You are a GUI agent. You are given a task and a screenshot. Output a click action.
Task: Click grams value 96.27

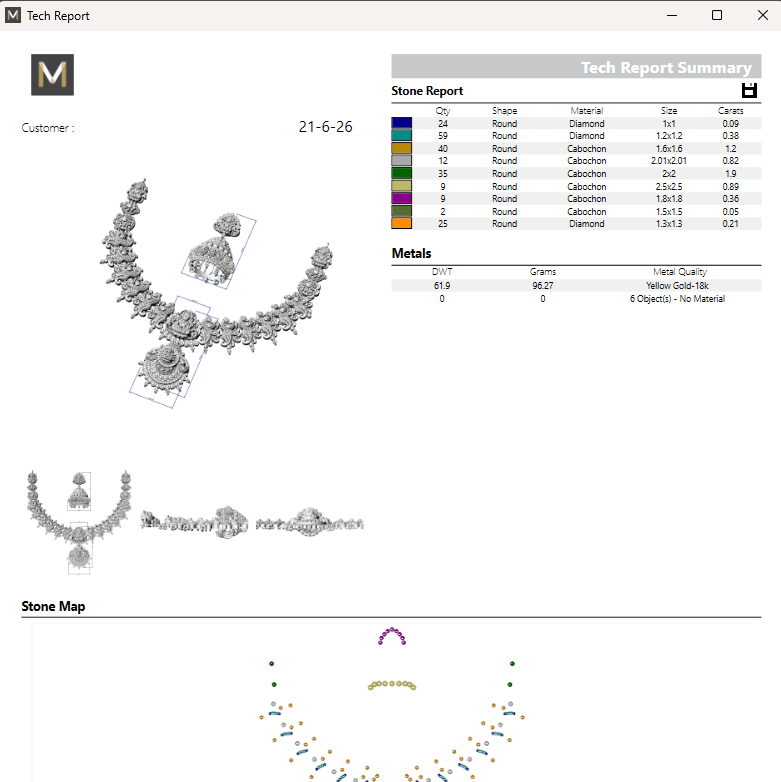[x=543, y=286]
